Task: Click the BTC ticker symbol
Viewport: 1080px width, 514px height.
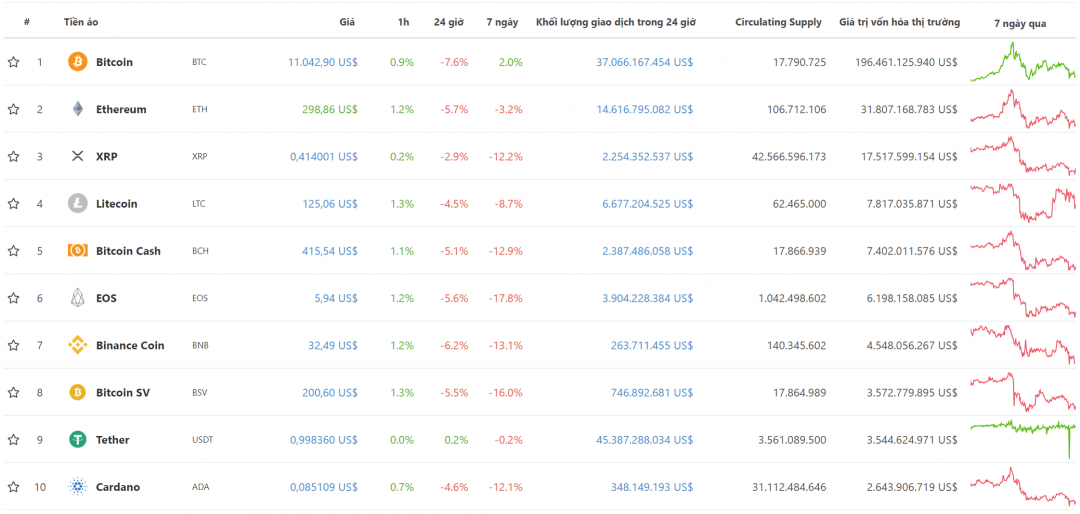Action: pyautogui.click(x=199, y=62)
